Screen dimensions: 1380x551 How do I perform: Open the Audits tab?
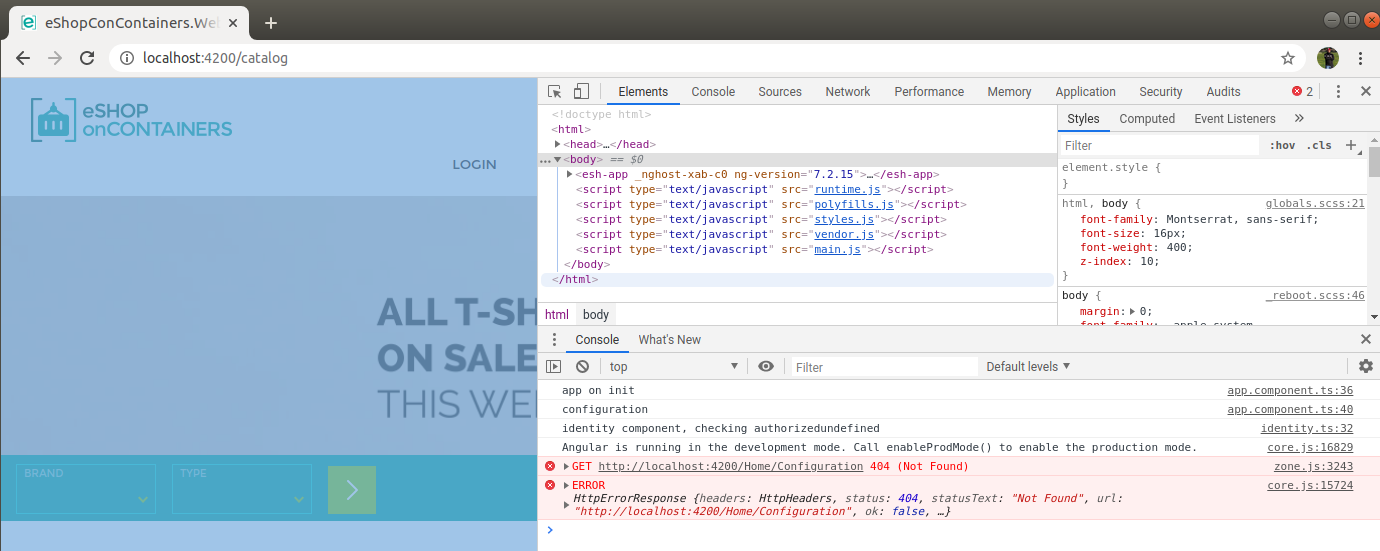coord(1223,91)
